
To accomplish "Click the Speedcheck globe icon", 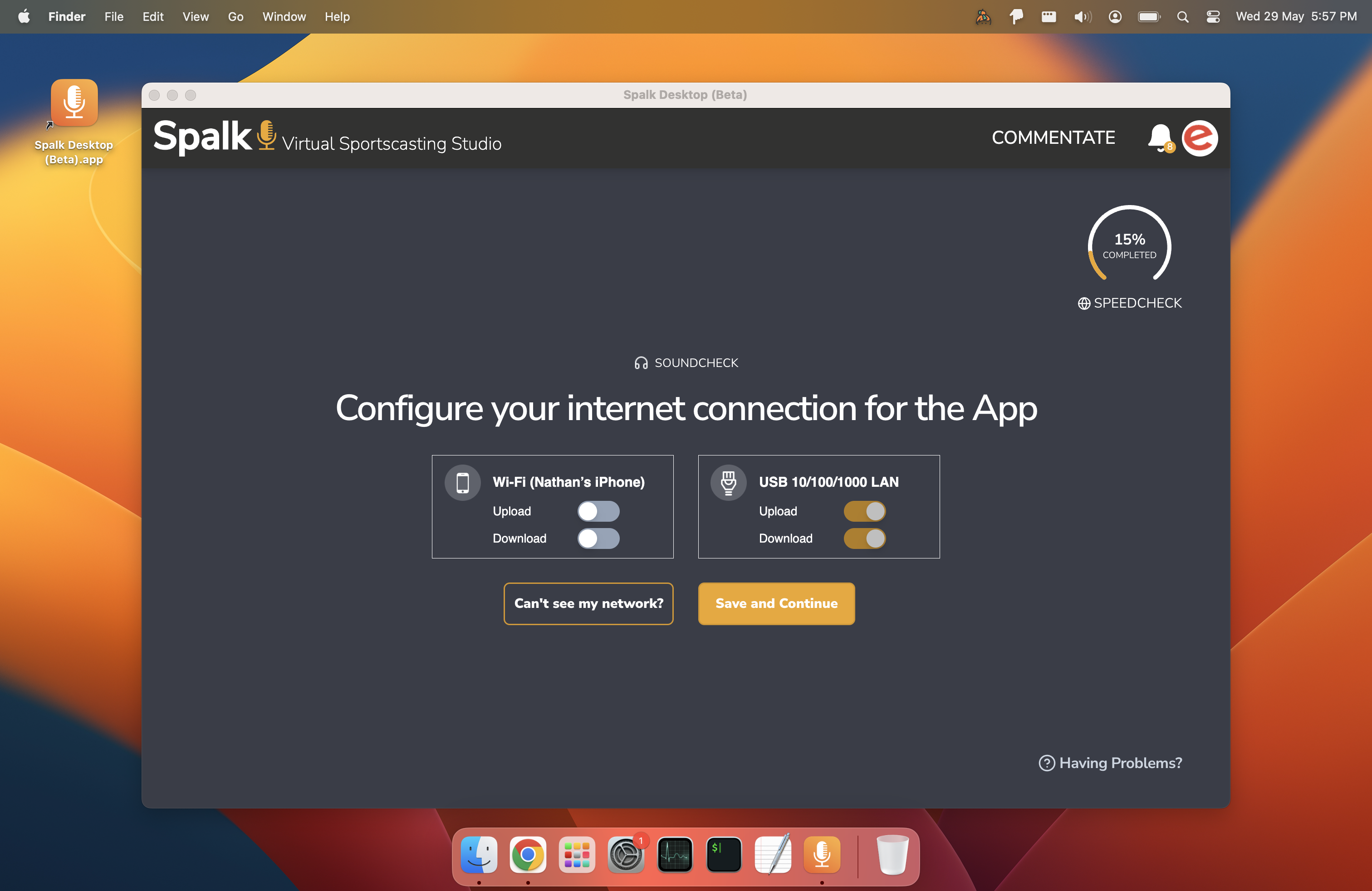I will (x=1084, y=303).
